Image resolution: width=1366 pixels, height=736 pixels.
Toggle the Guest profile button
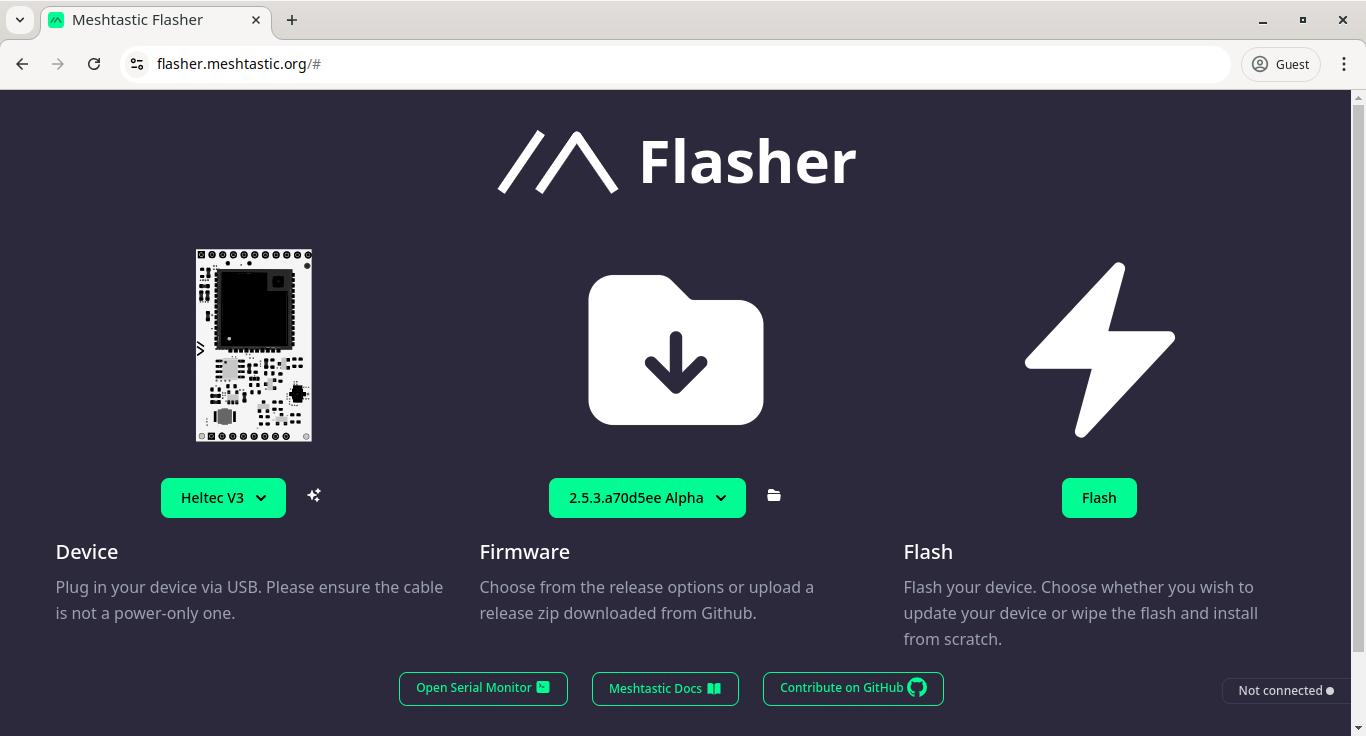point(1280,63)
